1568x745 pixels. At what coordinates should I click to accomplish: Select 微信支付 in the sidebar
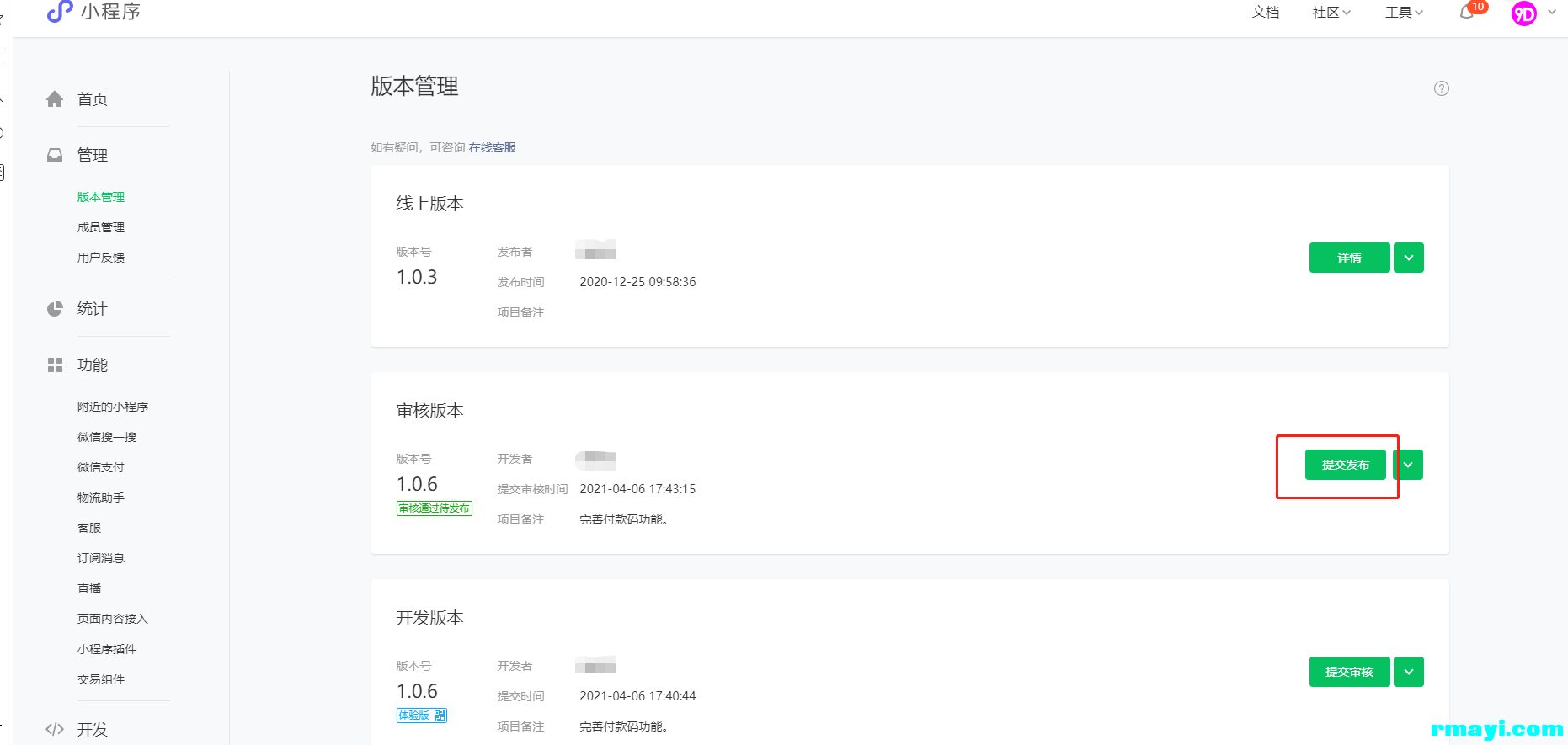(101, 467)
